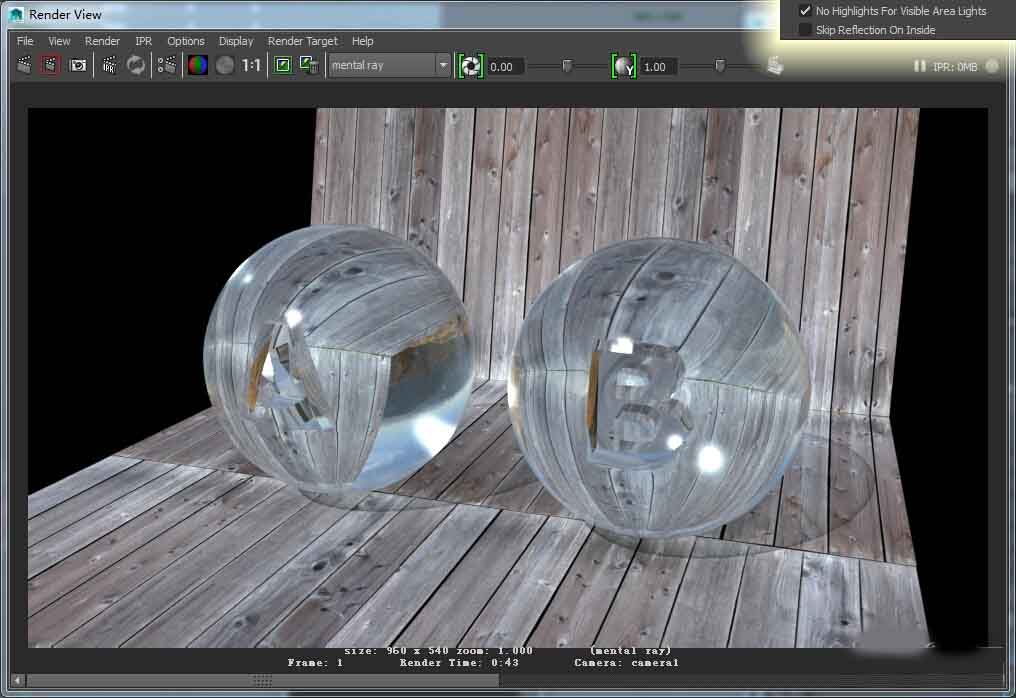The width and height of the screenshot is (1016, 698).
Task: Click the exposure aperture icon
Action: 470,66
